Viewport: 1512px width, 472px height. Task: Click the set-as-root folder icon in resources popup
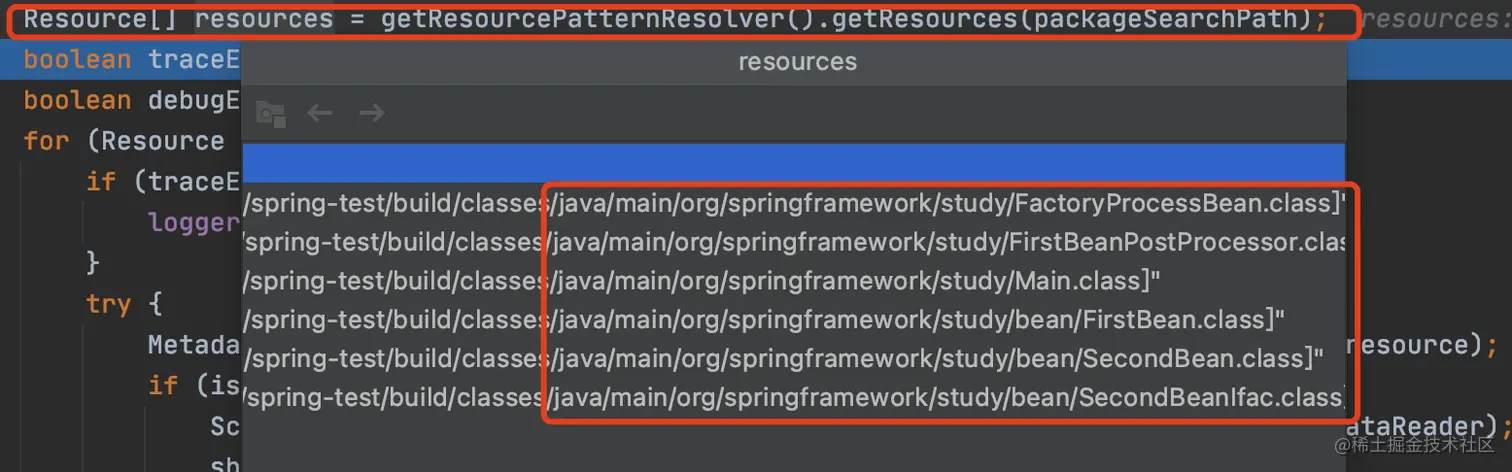(270, 113)
